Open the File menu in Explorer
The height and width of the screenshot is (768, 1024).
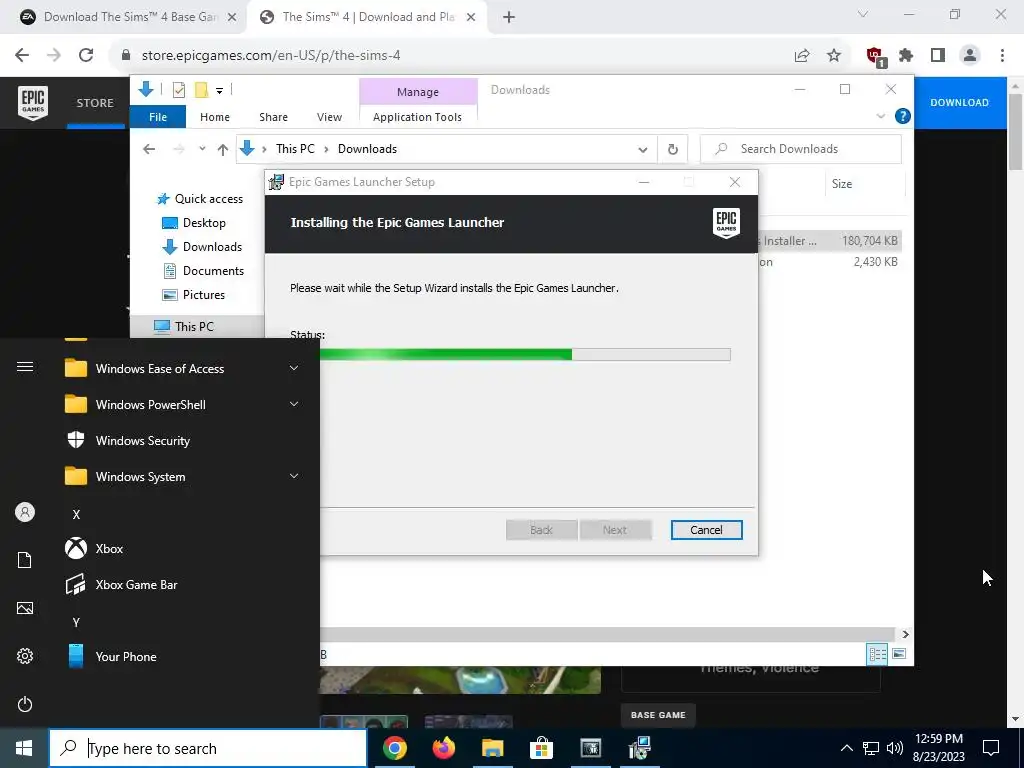158,117
